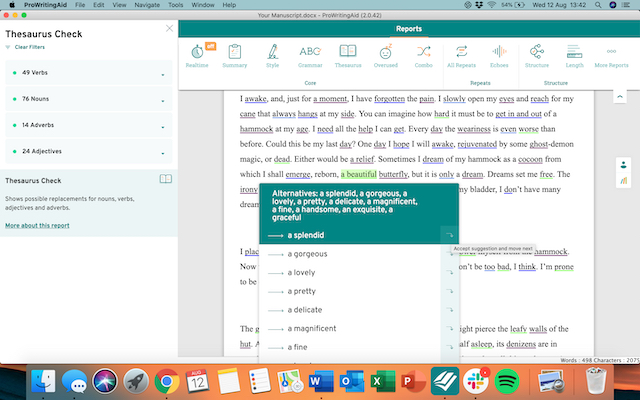
Task: Choose 'a delicate' replacement
Action: pos(305,310)
